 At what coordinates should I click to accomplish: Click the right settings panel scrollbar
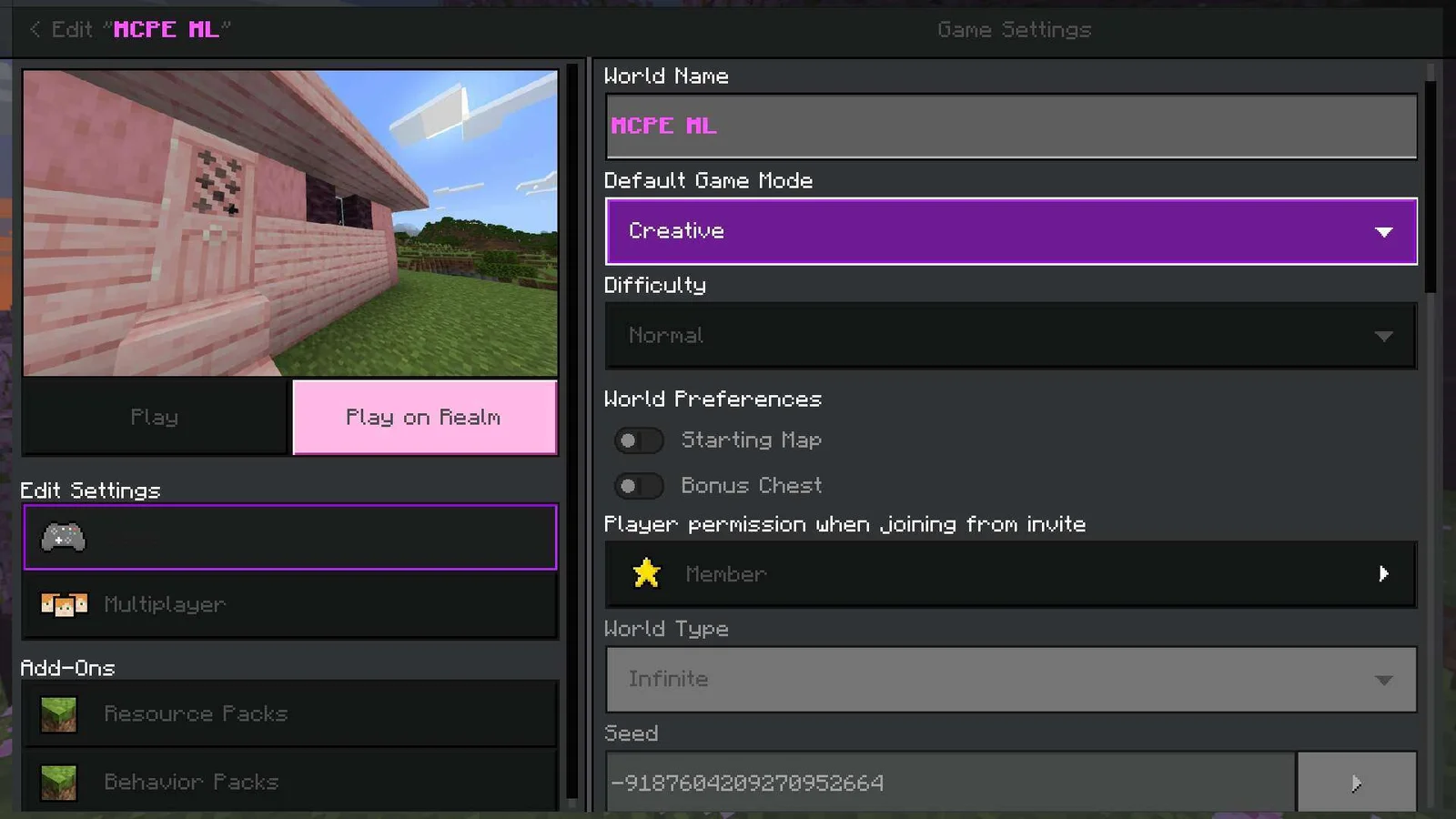coord(1430,187)
